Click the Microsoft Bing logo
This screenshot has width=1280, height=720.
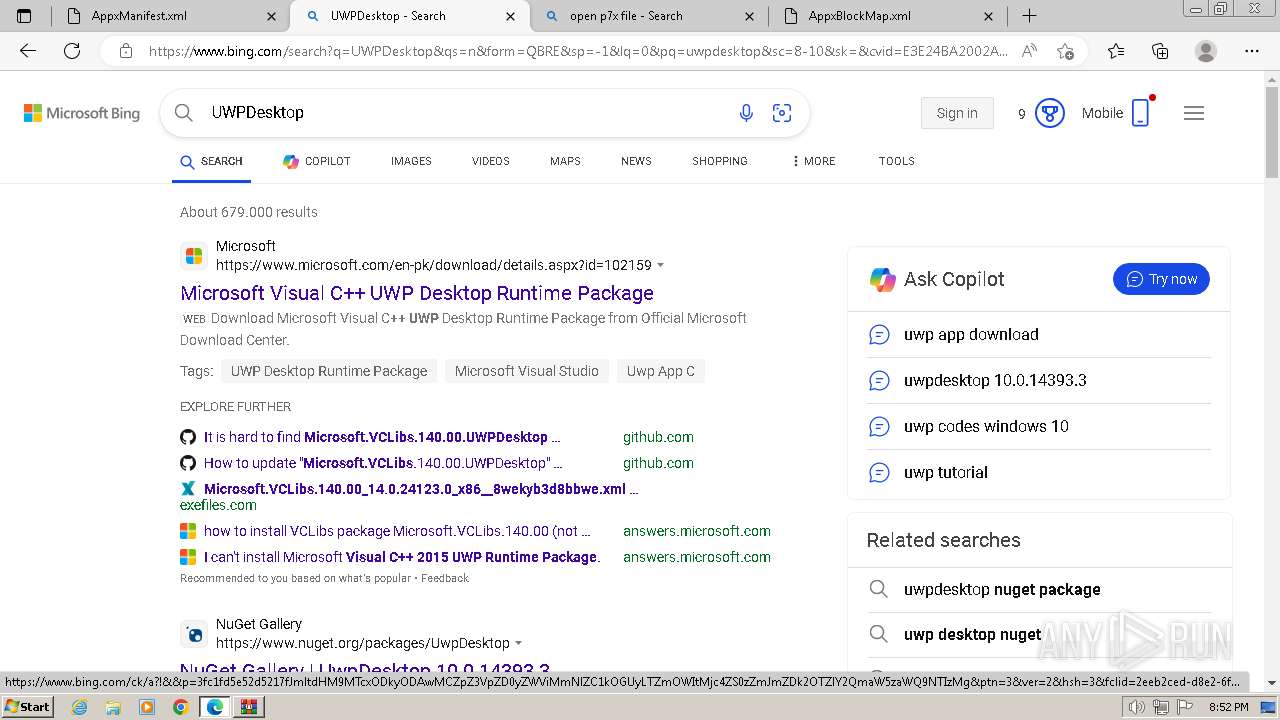point(82,113)
